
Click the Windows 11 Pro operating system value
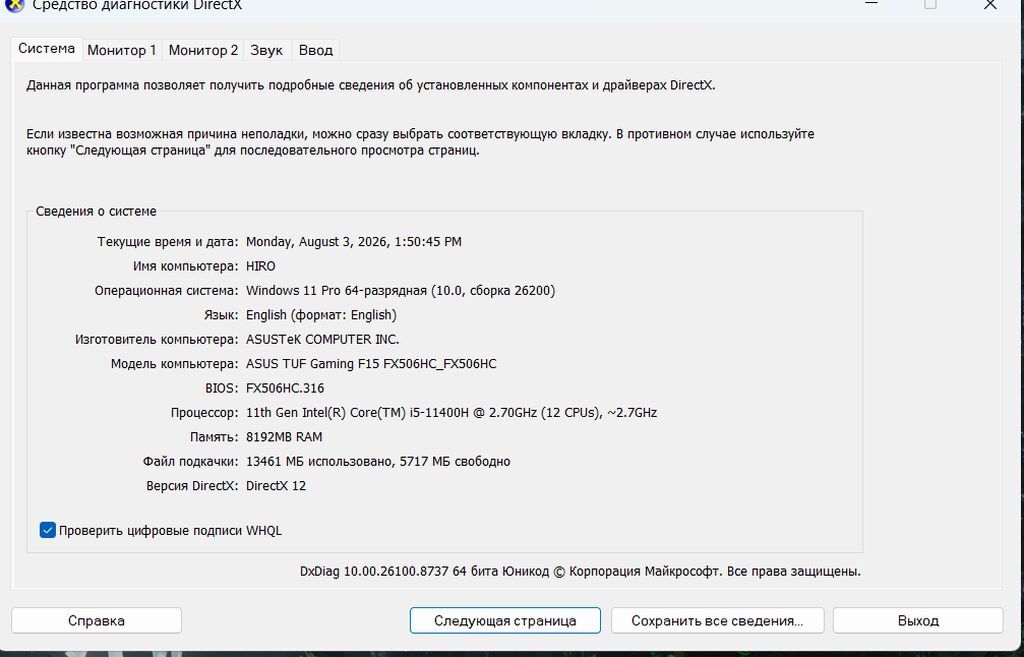[400, 291]
